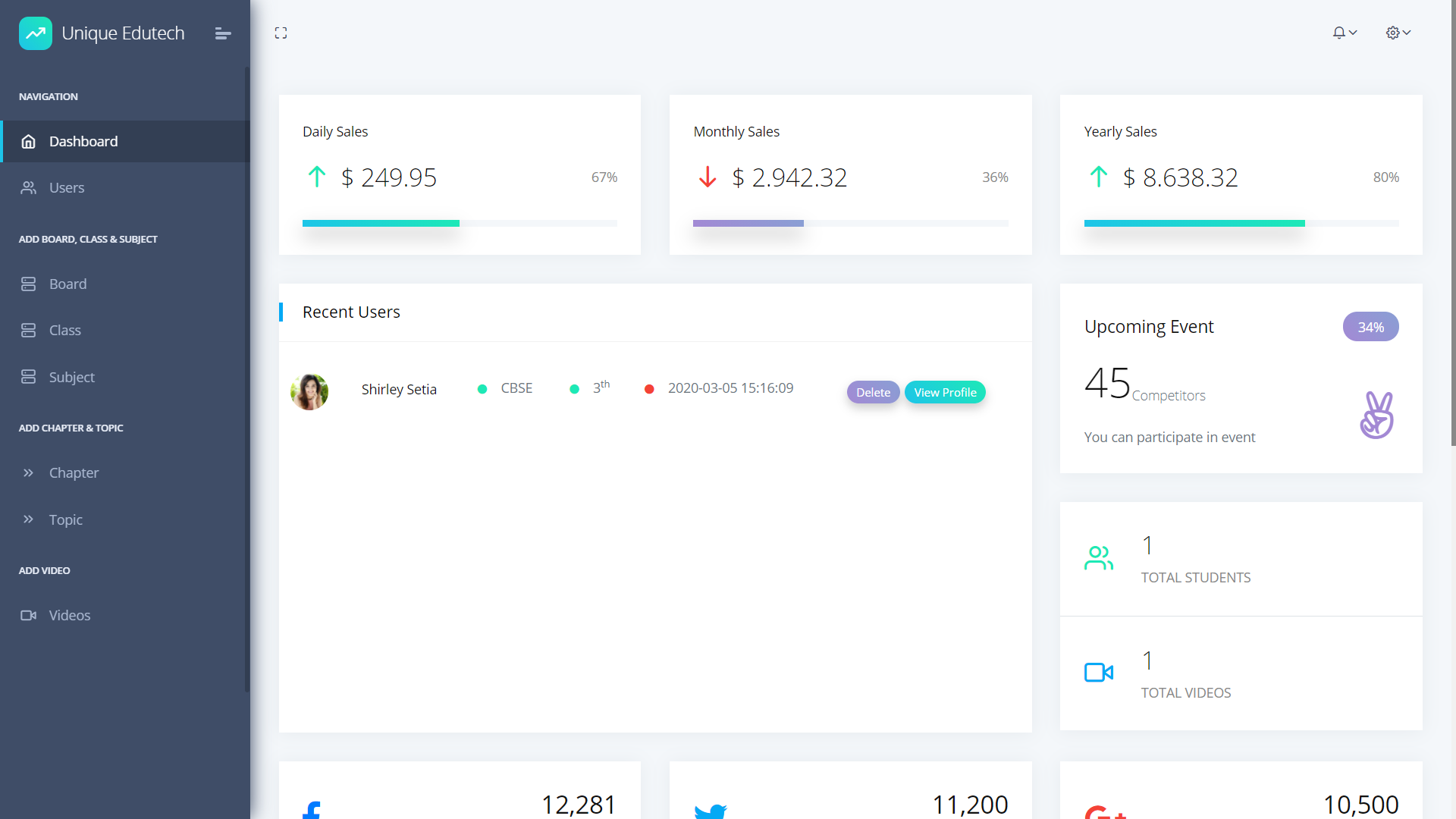Collapse the sidebar with hamburger icon
Viewport: 1456px width, 819px height.
click(222, 33)
